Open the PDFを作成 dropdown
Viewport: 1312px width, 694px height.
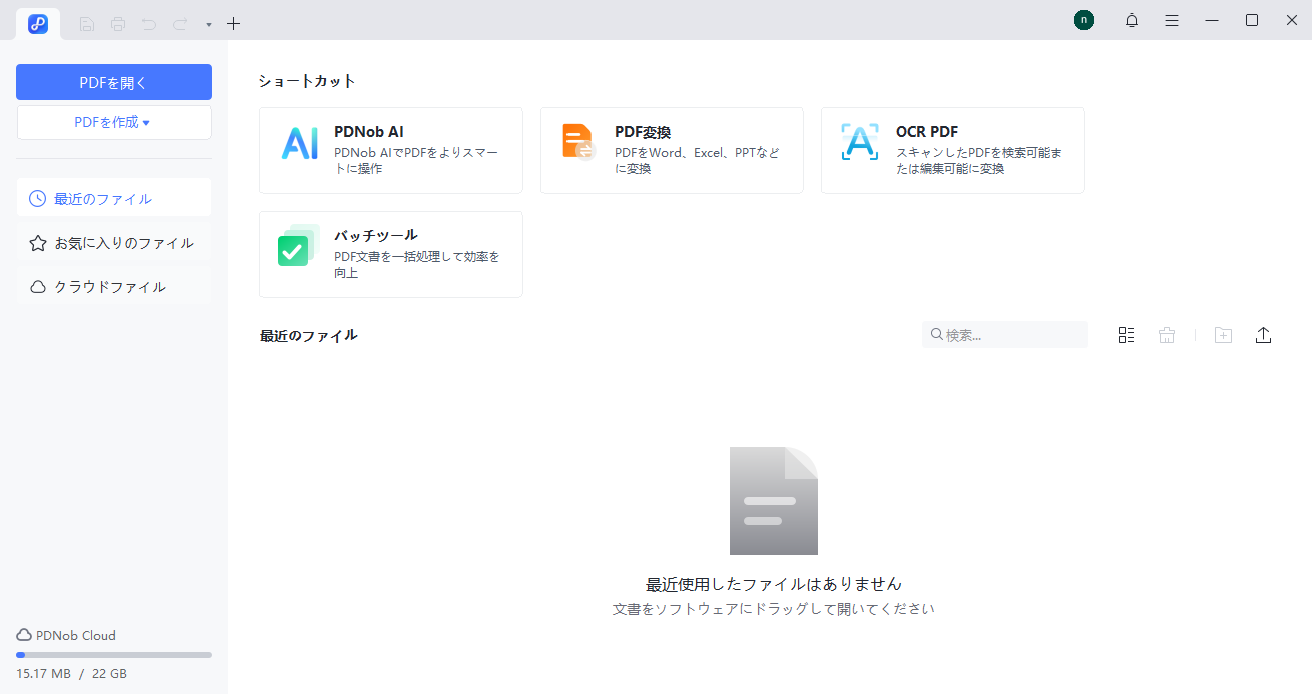[x=113, y=122]
